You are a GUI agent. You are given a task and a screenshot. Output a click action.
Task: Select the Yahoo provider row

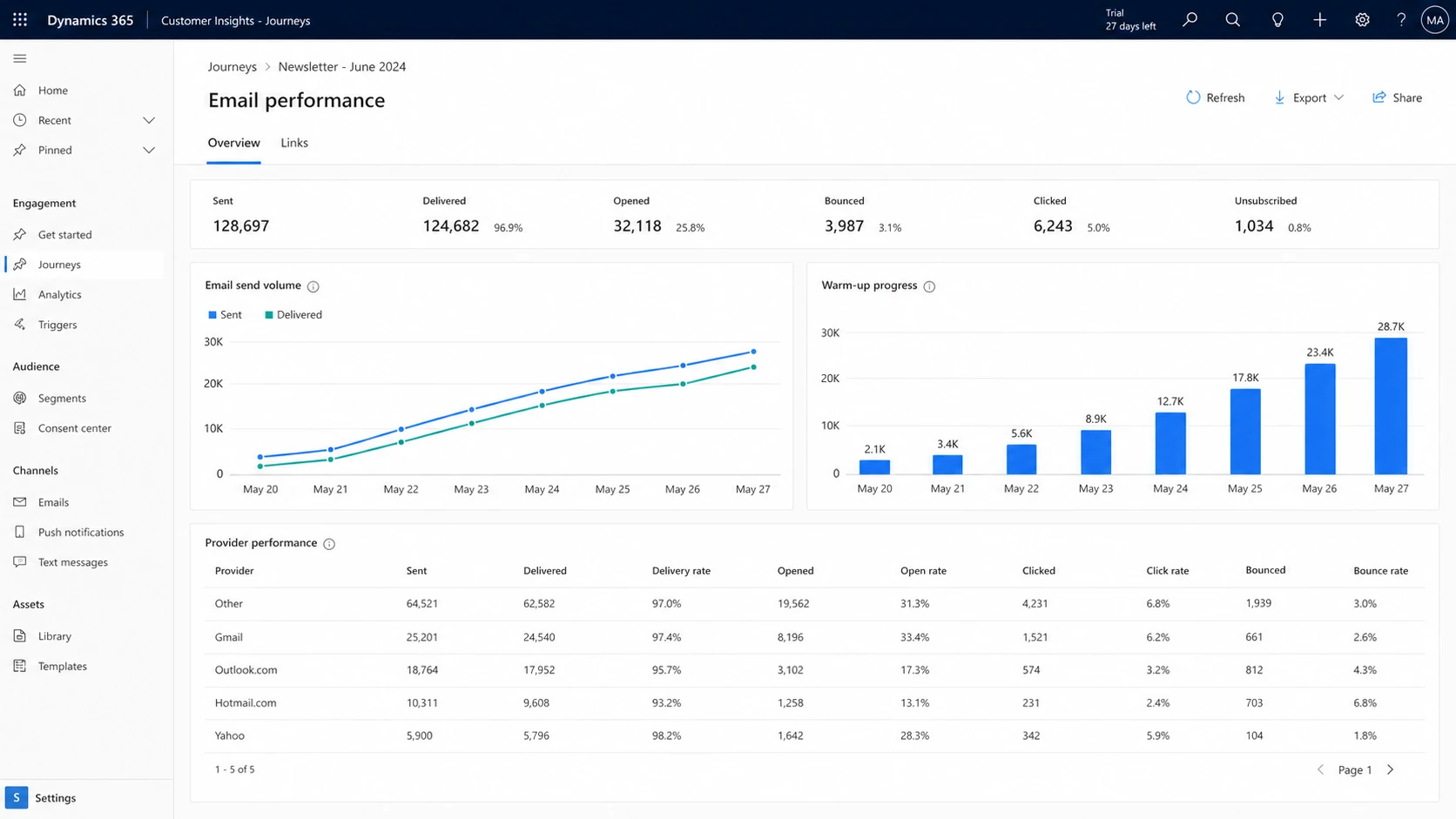point(815,736)
